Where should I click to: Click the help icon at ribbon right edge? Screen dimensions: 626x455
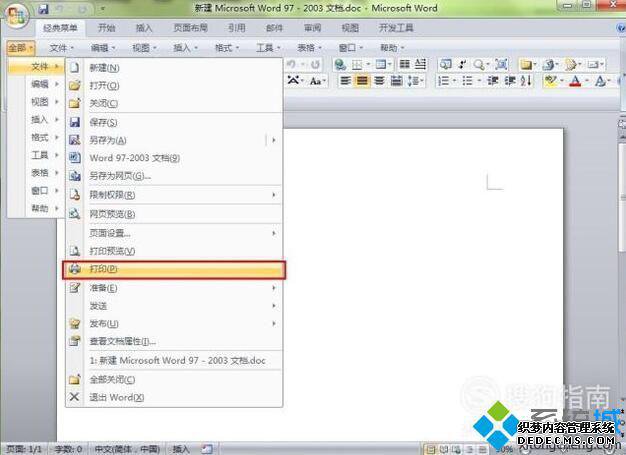(621, 28)
